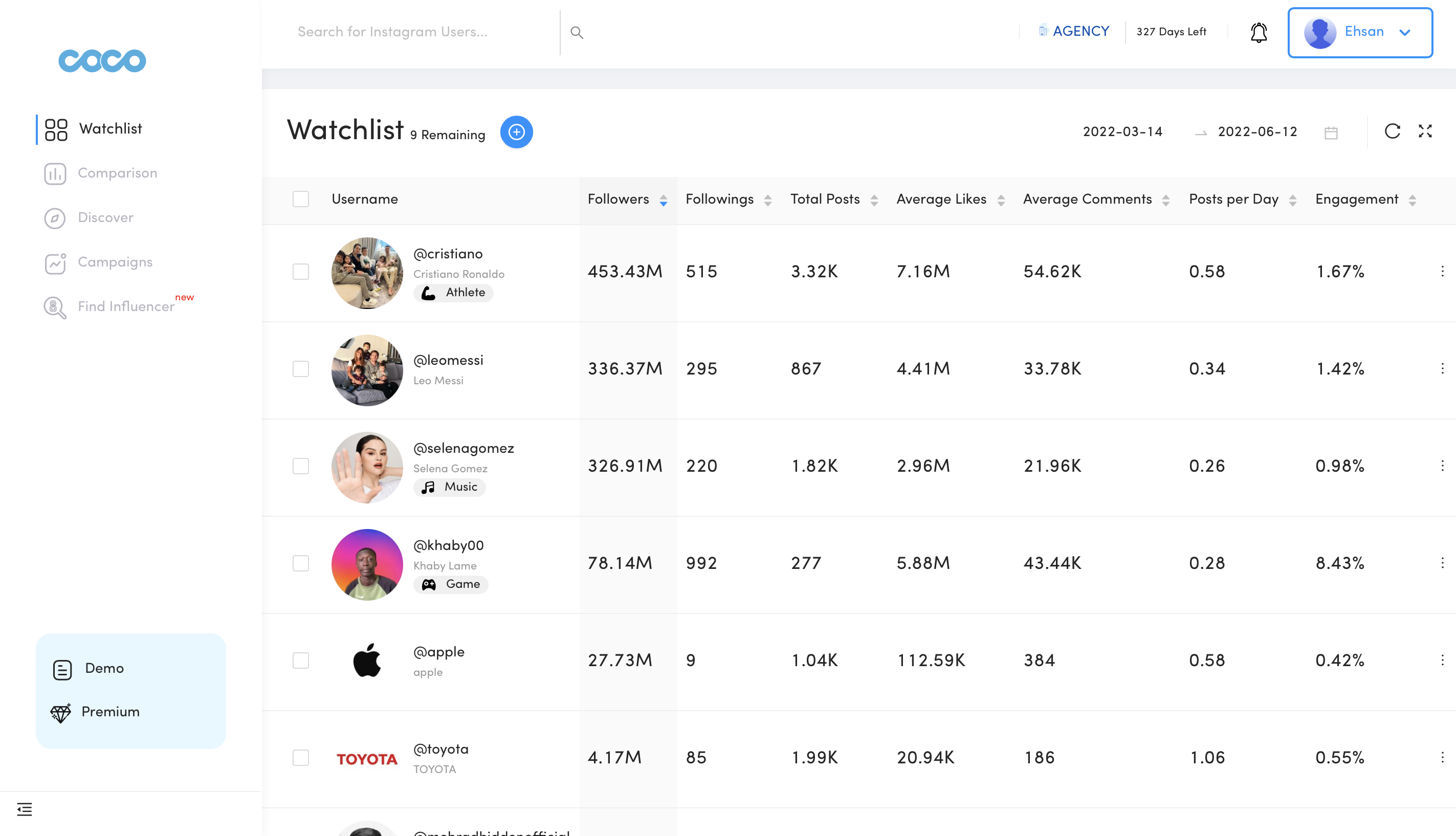The image size is (1456, 836).
Task: Click the blue add-to-watchlist plus button
Action: (516, 132)
